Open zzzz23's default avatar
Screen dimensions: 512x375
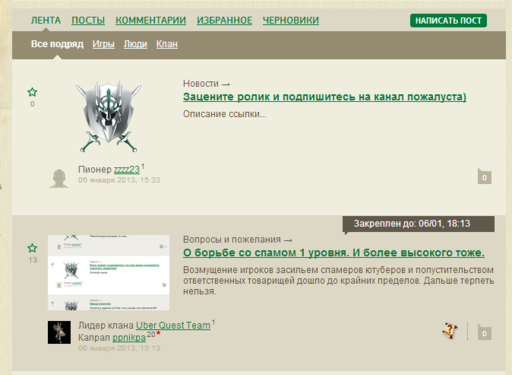coord(59,179)
